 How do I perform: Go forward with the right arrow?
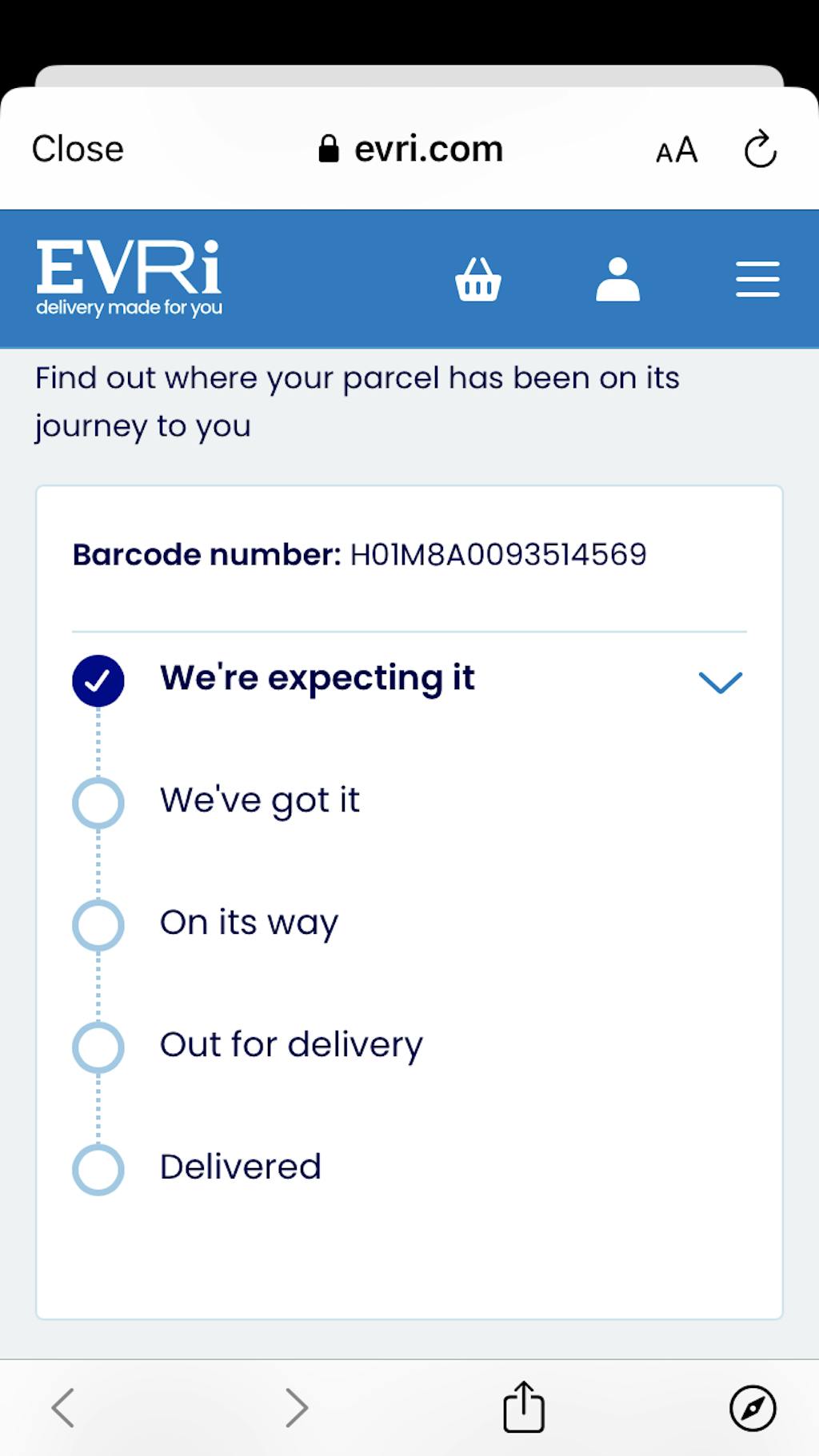point(297,1407)
